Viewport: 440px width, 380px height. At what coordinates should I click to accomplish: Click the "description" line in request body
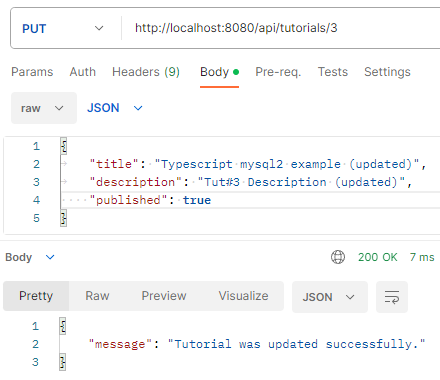point(251,182)
